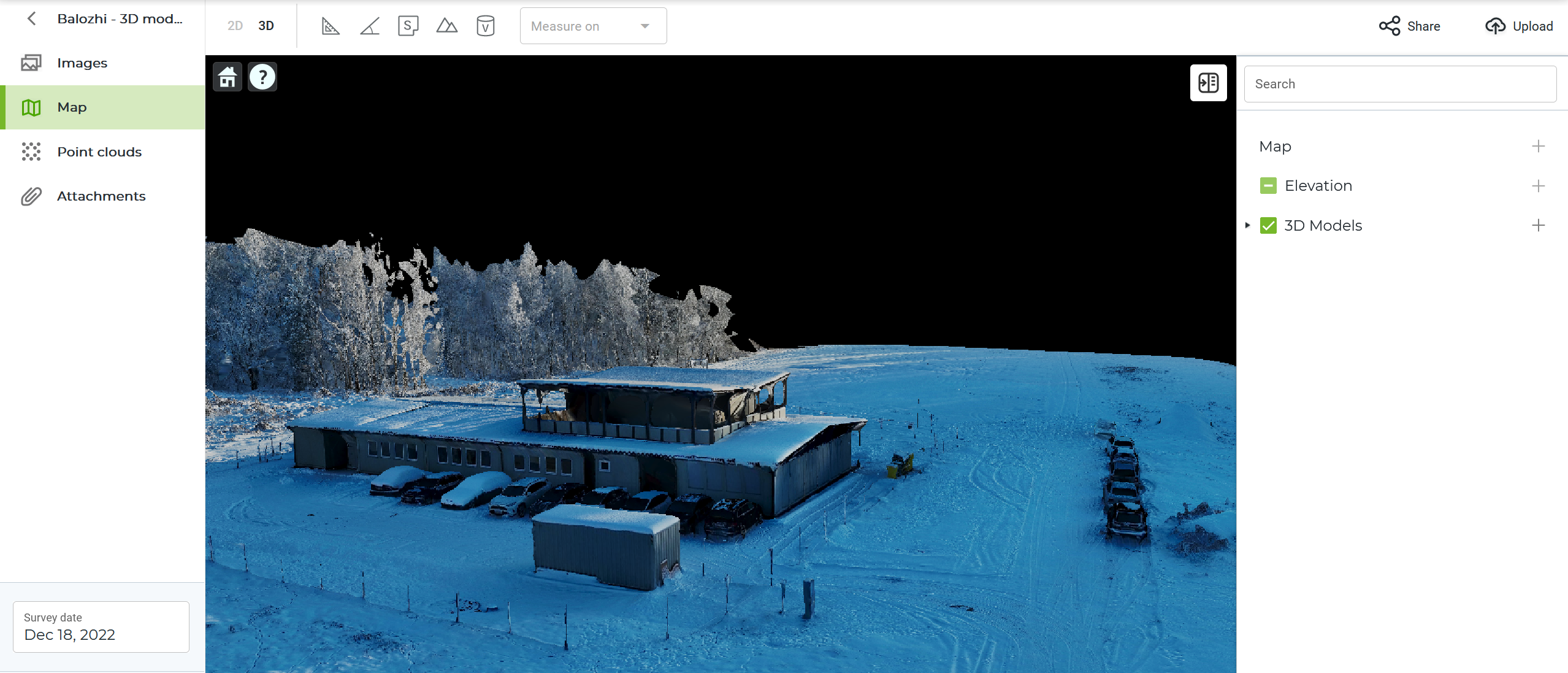Select the distance measurement tool

point(331,26)
